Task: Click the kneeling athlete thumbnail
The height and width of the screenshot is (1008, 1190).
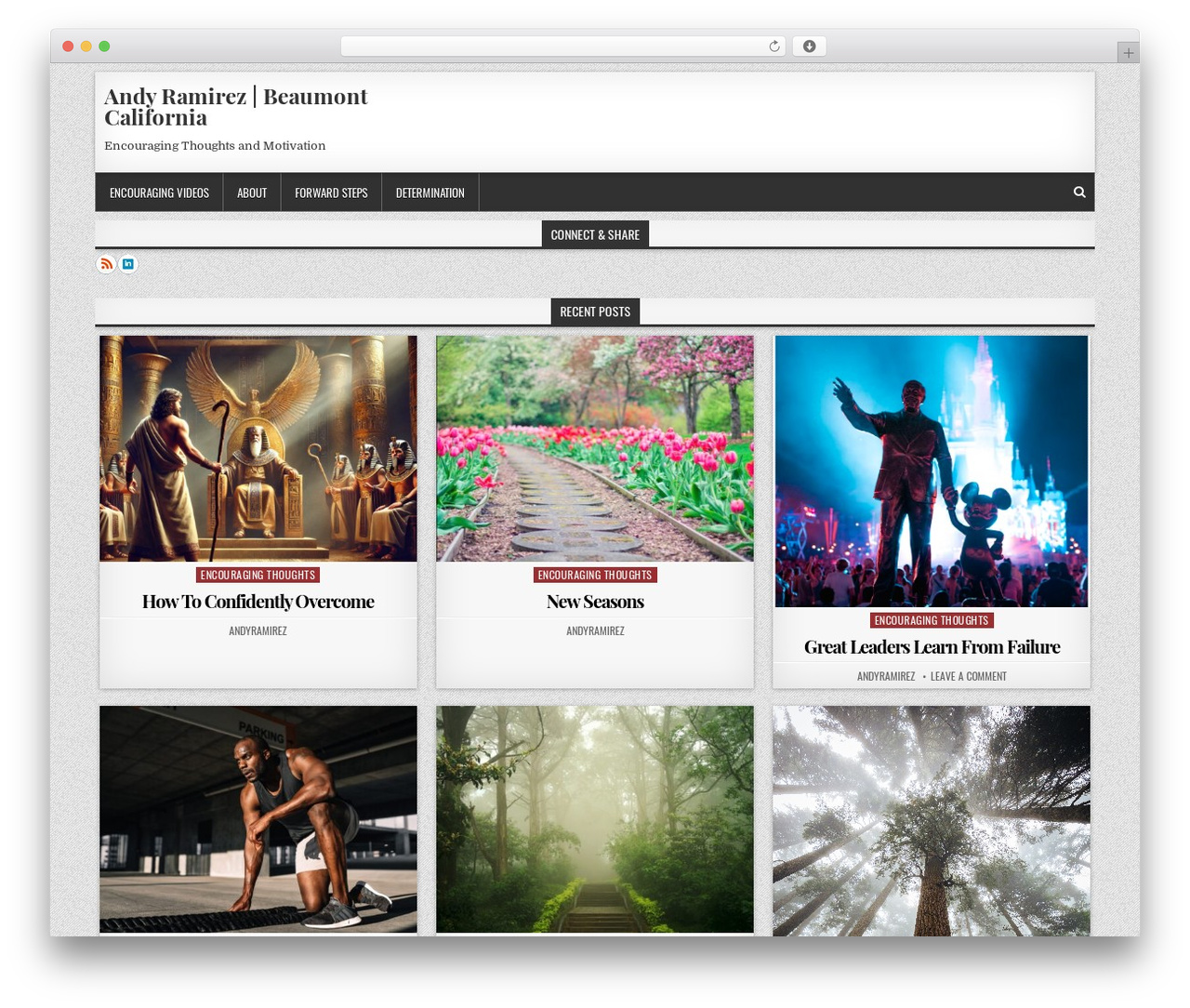Action: (x=258, y=819)
